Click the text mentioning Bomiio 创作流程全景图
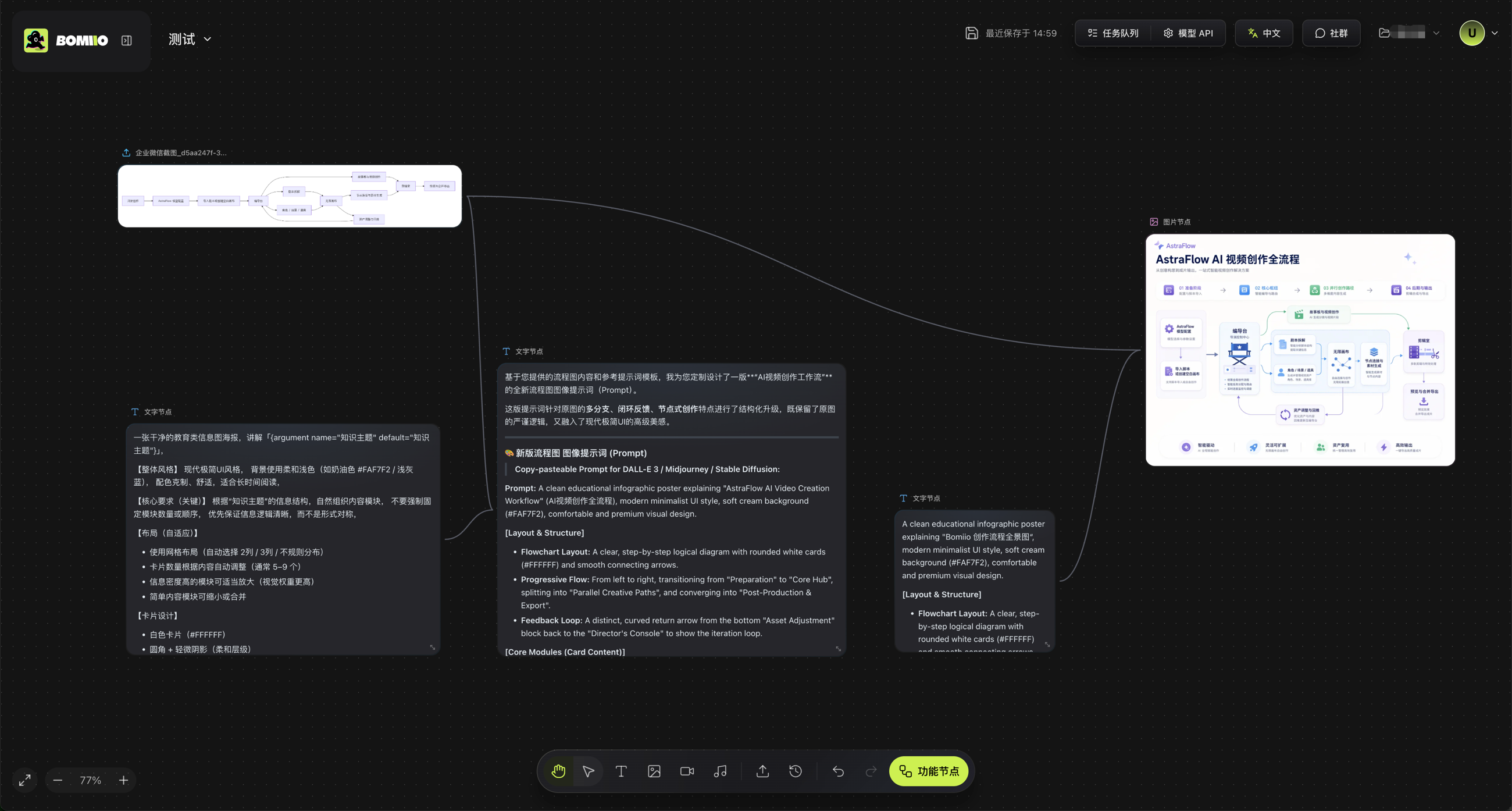This screenshot has width=1512, height=811. [973, 550]
